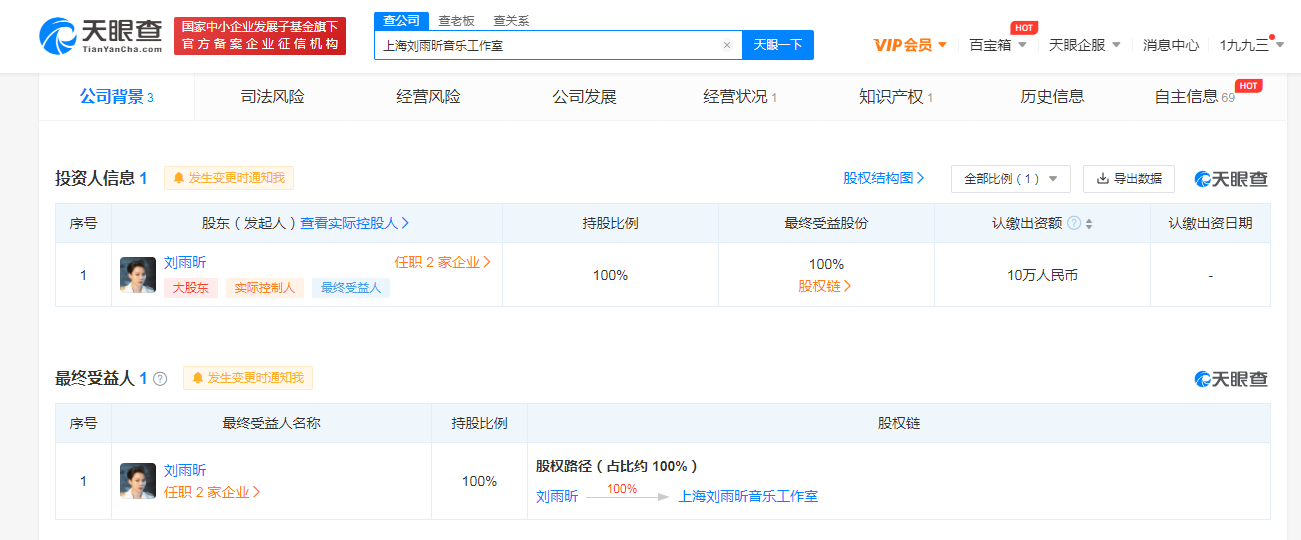This screenshot has height=540, width=1301.
Task: Open the 股权链 link under 最终受益股份
Action: click(826, 286)
